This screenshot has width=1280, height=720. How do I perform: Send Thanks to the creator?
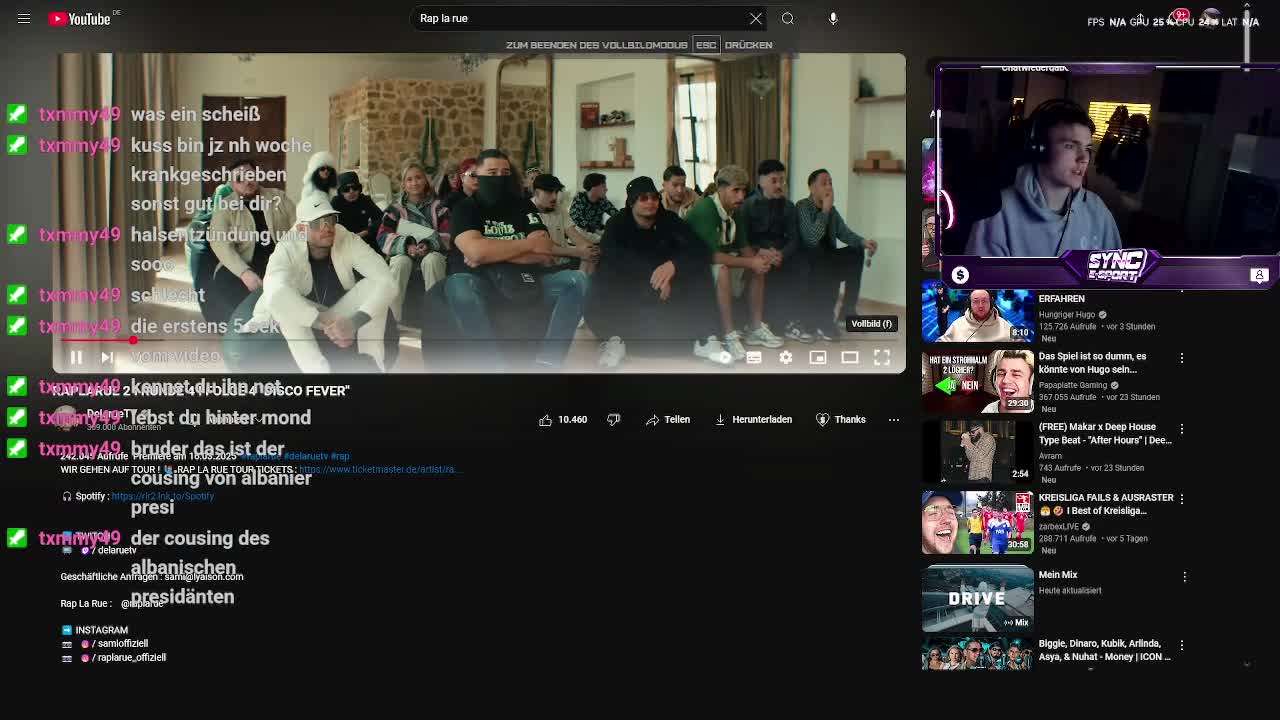tap(841, 420)
